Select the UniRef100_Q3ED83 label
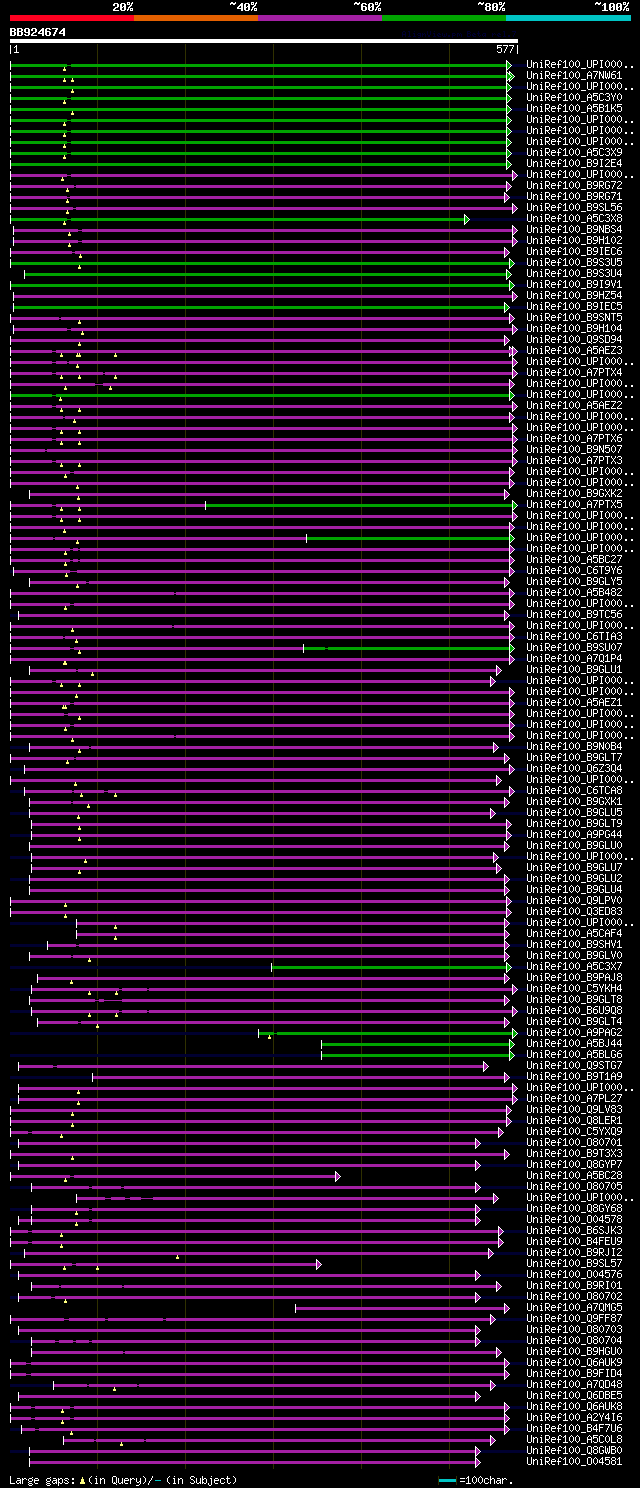 point(574,912)
